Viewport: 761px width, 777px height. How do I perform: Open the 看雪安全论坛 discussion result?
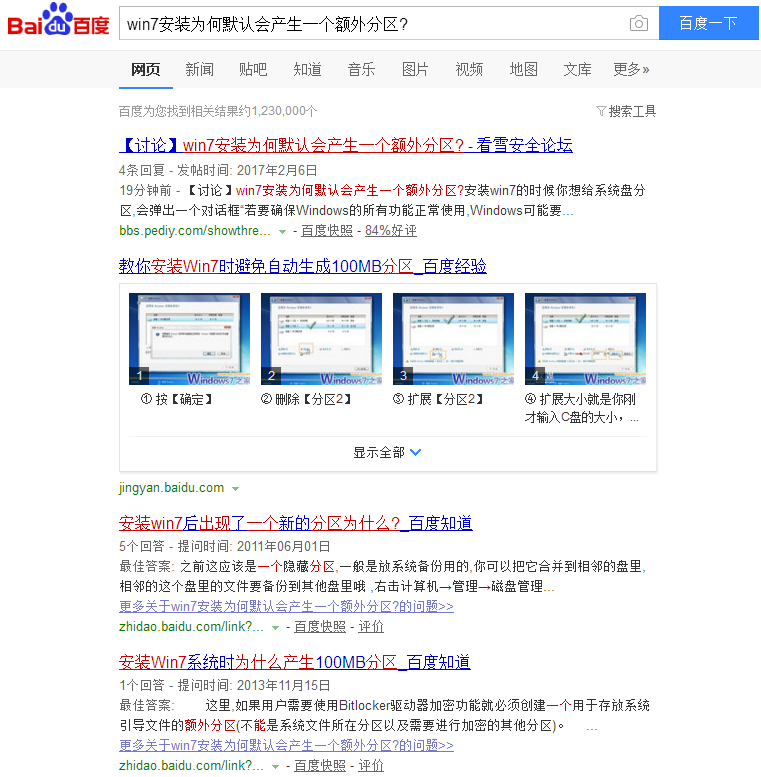(x=346, y=145)
